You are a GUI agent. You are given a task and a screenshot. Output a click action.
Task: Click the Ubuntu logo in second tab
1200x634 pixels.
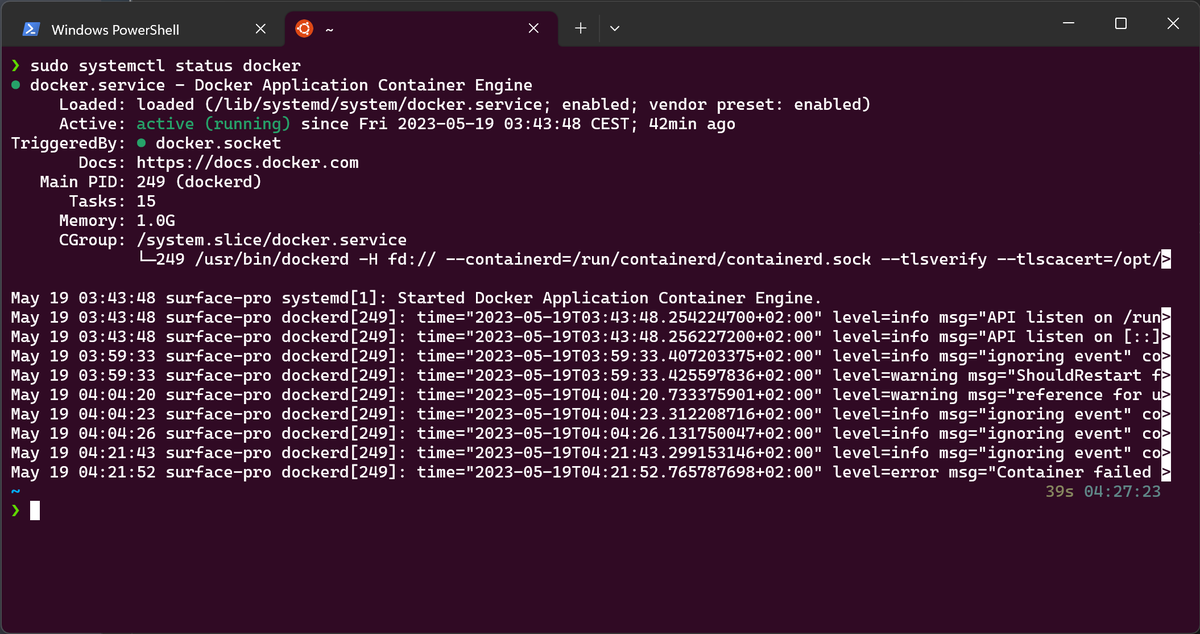[x=303, y=29]
